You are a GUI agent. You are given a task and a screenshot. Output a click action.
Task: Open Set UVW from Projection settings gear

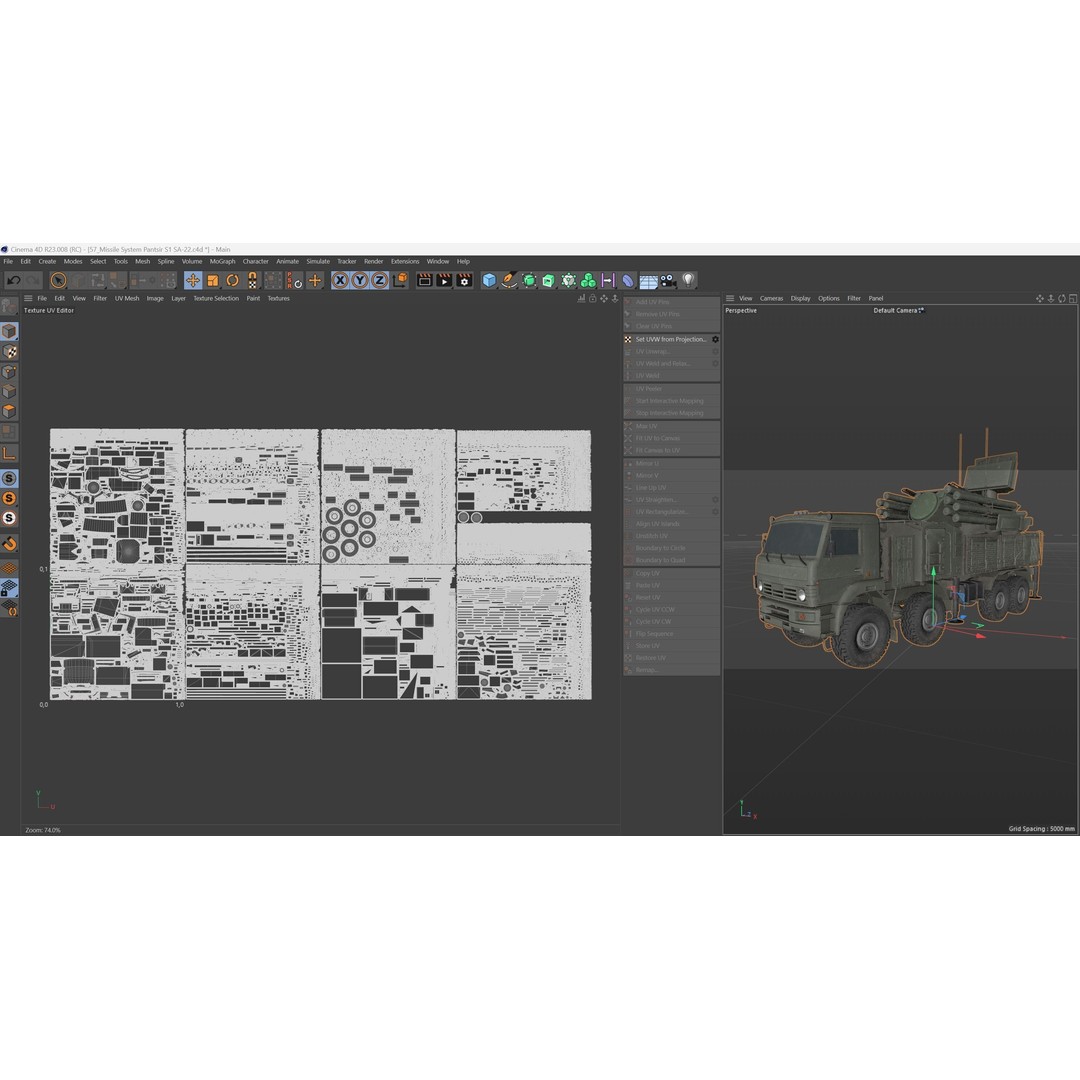coord(715,339)
